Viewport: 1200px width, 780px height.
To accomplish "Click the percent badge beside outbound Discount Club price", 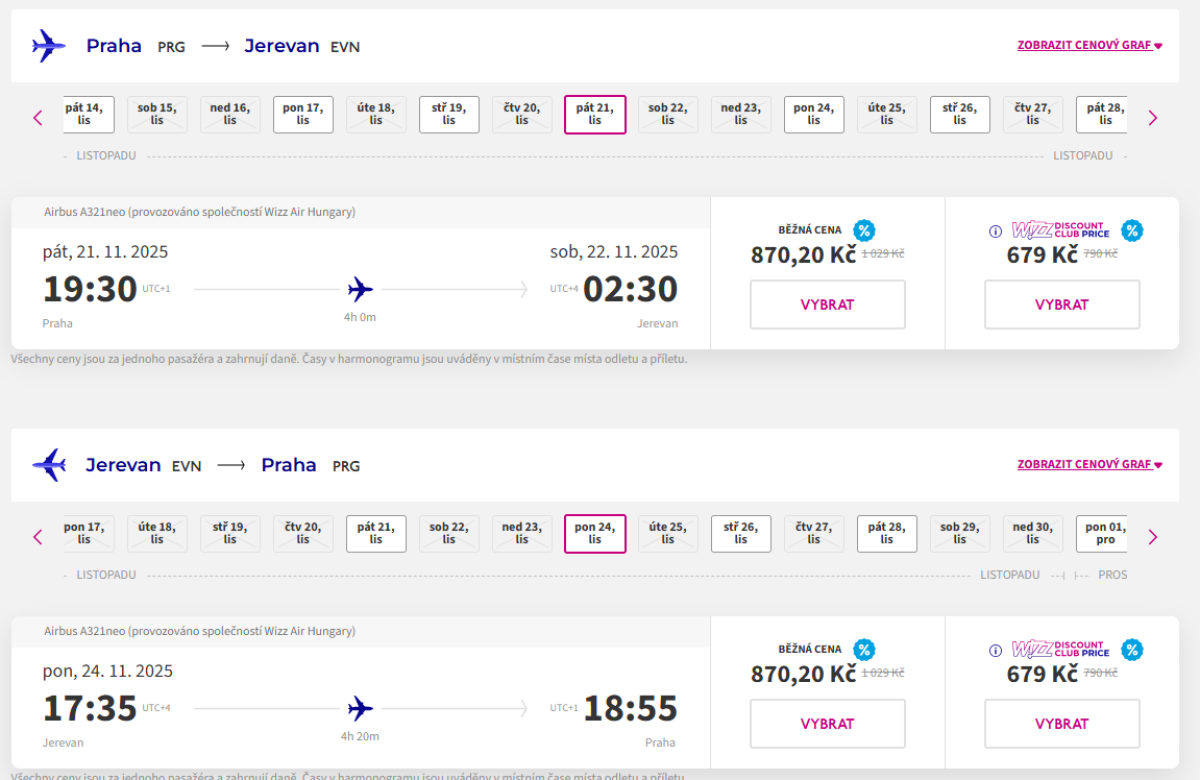I will (1132, 231).
